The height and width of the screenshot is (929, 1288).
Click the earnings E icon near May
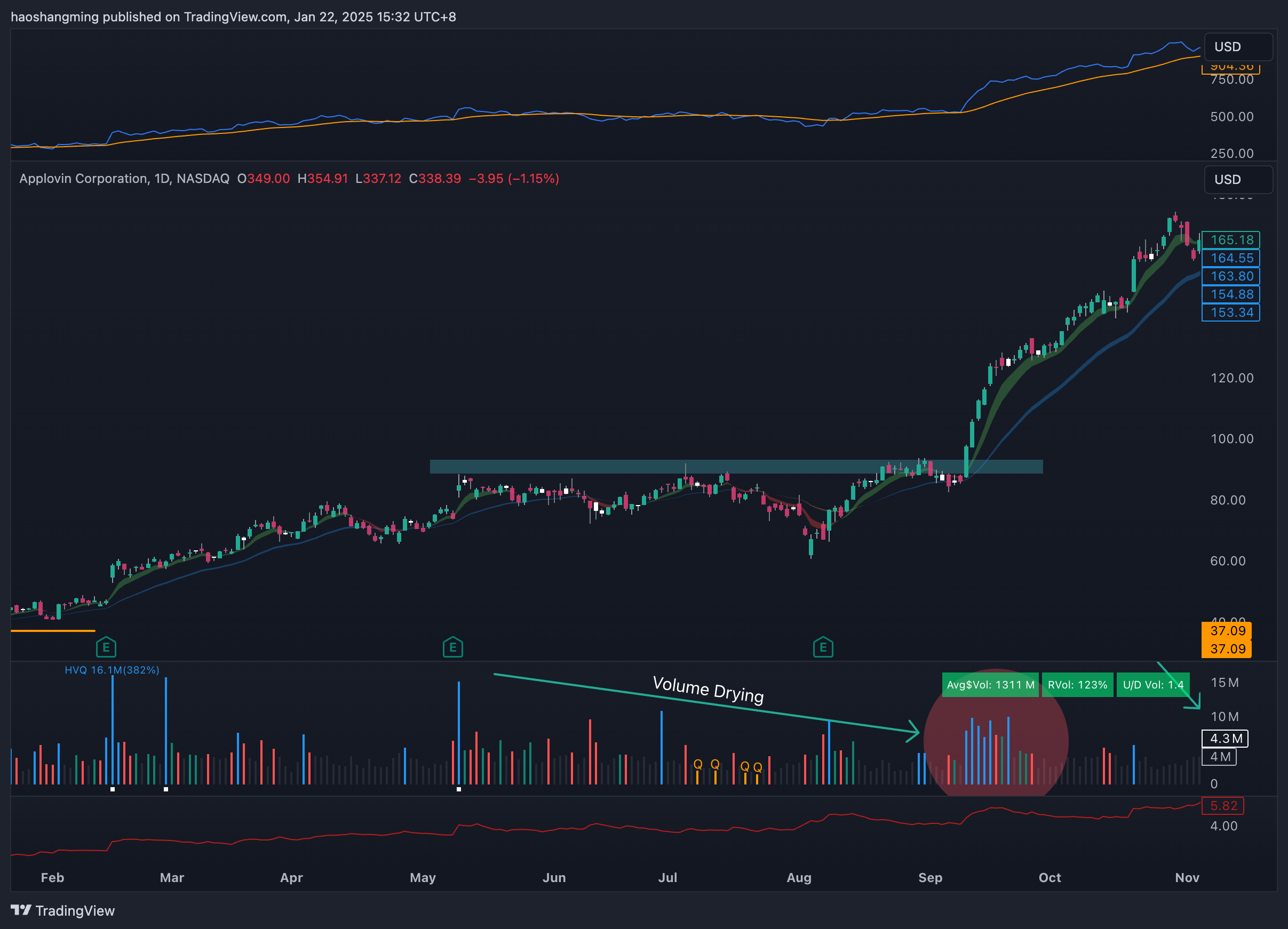452,647
